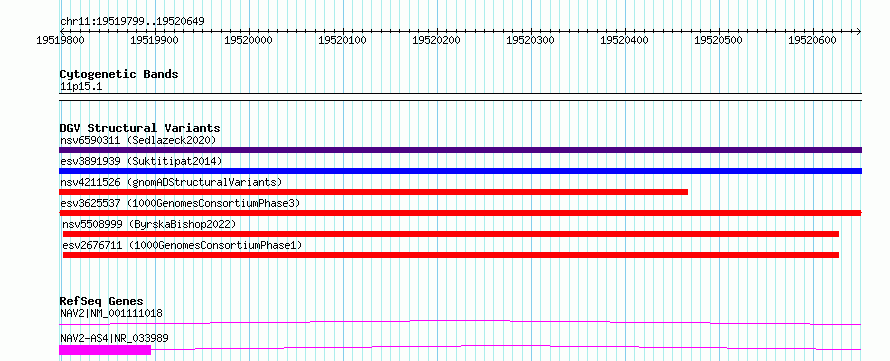Click the chr11:19519799..19520649 coordinates text

[132, 22]
